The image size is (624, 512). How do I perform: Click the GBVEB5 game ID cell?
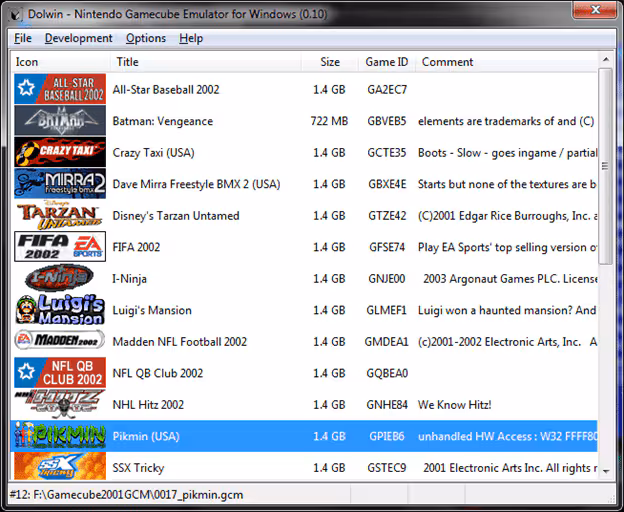pyautogui.click(x=387, y=121)
